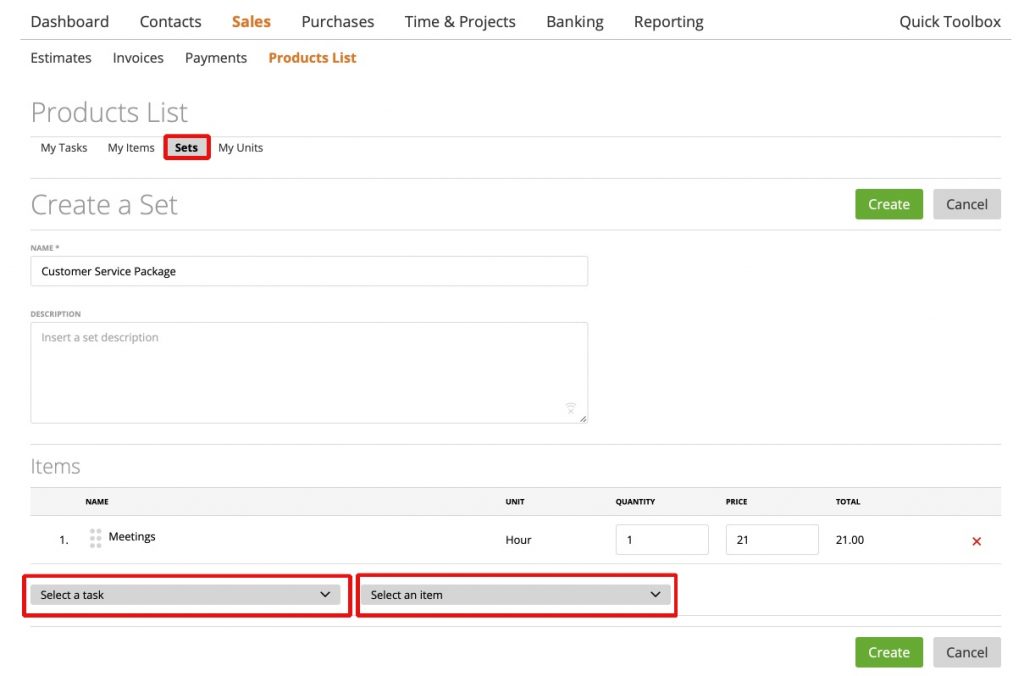Select the Sets tab
The image size is (1024, 676).
point(186,147)
